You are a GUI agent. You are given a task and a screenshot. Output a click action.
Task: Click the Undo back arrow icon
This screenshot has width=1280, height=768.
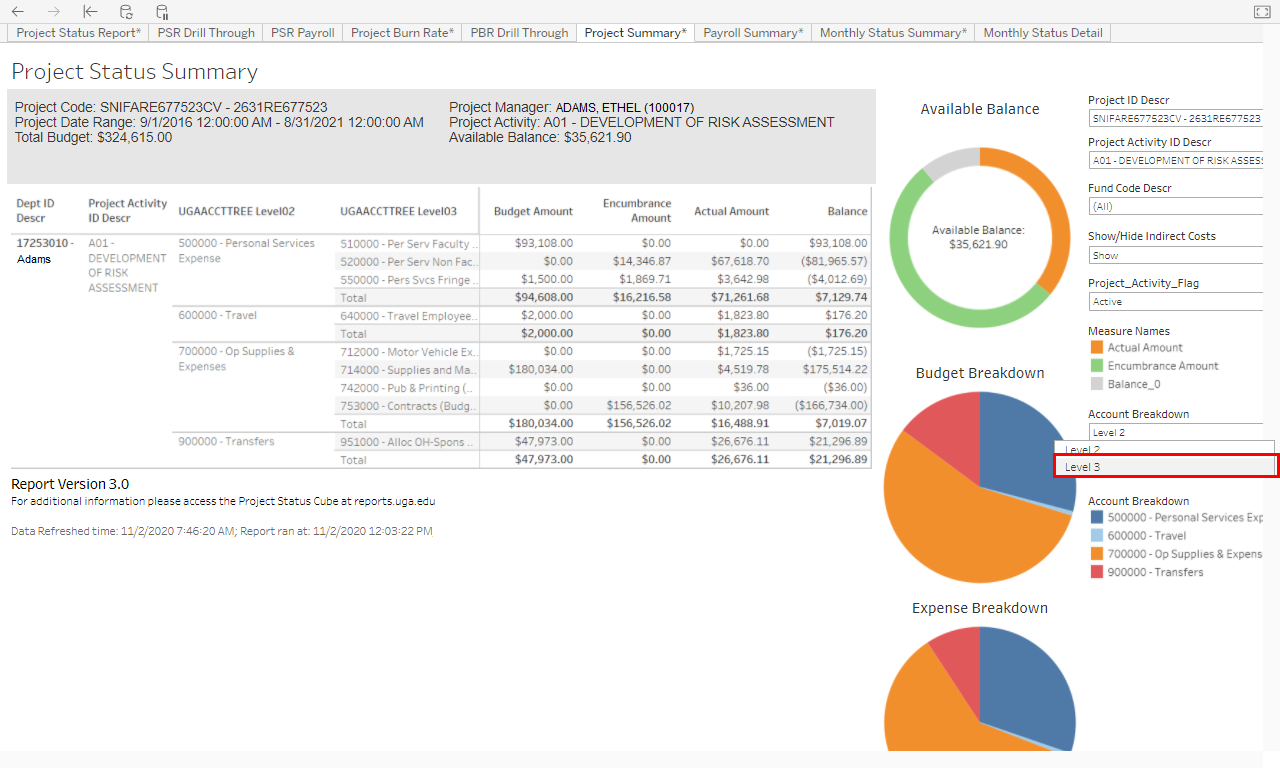point(18,12)
